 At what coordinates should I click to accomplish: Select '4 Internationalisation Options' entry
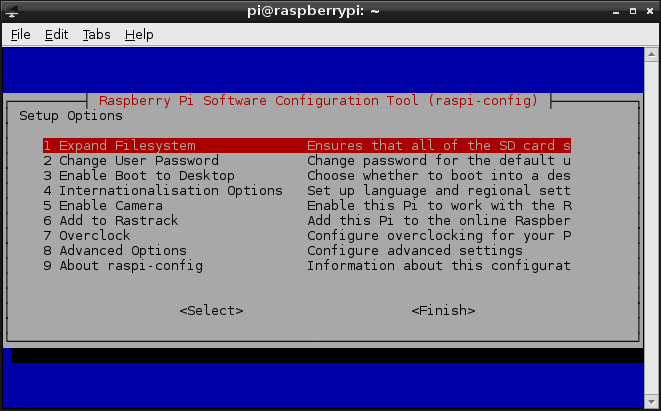[163, 191]
